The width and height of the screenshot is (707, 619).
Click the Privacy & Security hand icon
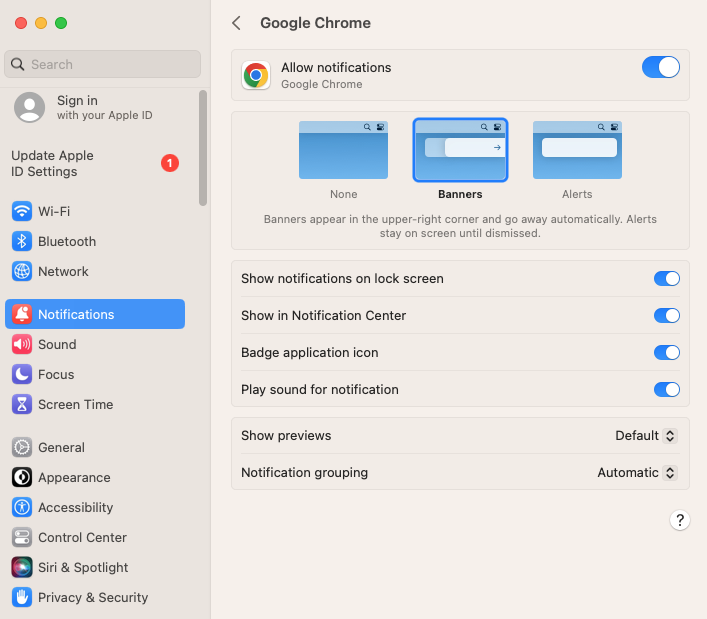click(22, 597)
